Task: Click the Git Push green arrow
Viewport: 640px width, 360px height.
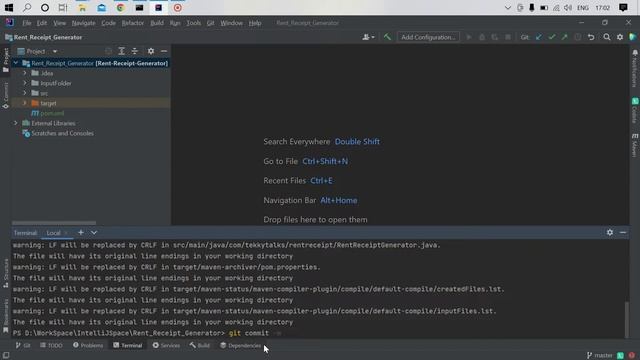Action: 564,37
